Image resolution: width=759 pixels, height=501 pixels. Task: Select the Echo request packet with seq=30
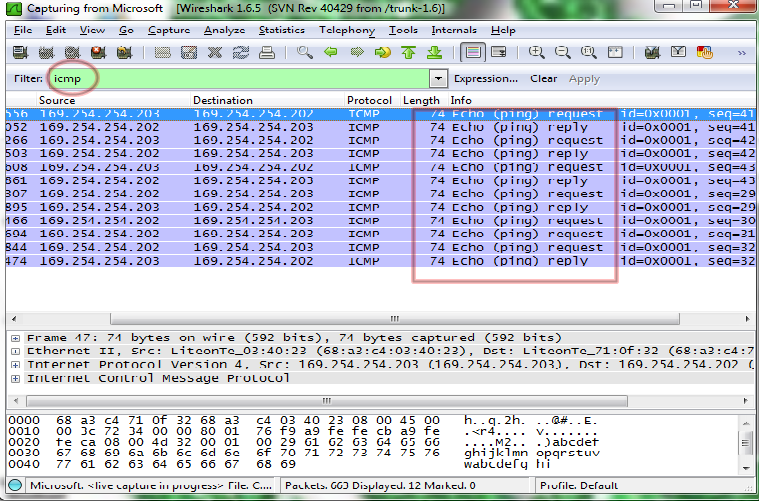[380, 221]
